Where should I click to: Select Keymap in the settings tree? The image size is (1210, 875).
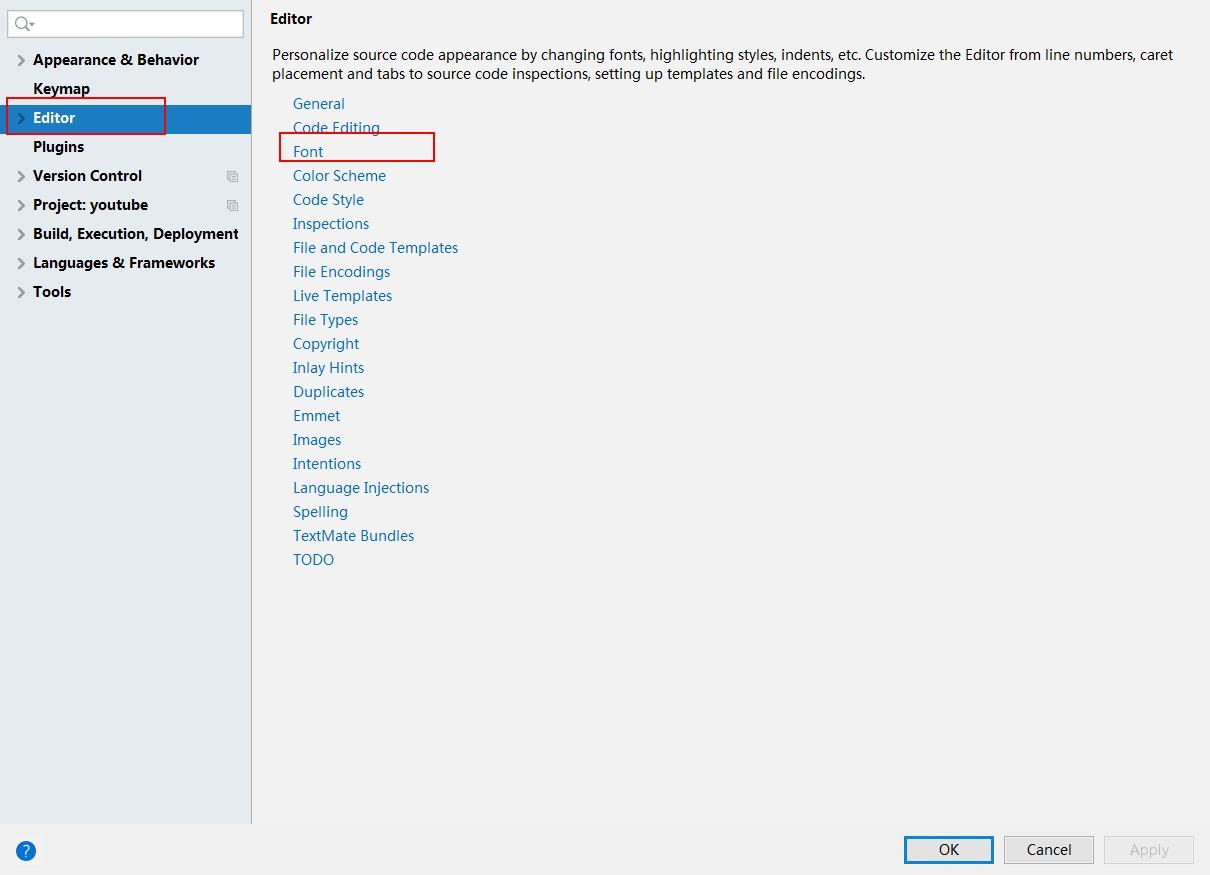pyautogui.click(x=61, y=89)
